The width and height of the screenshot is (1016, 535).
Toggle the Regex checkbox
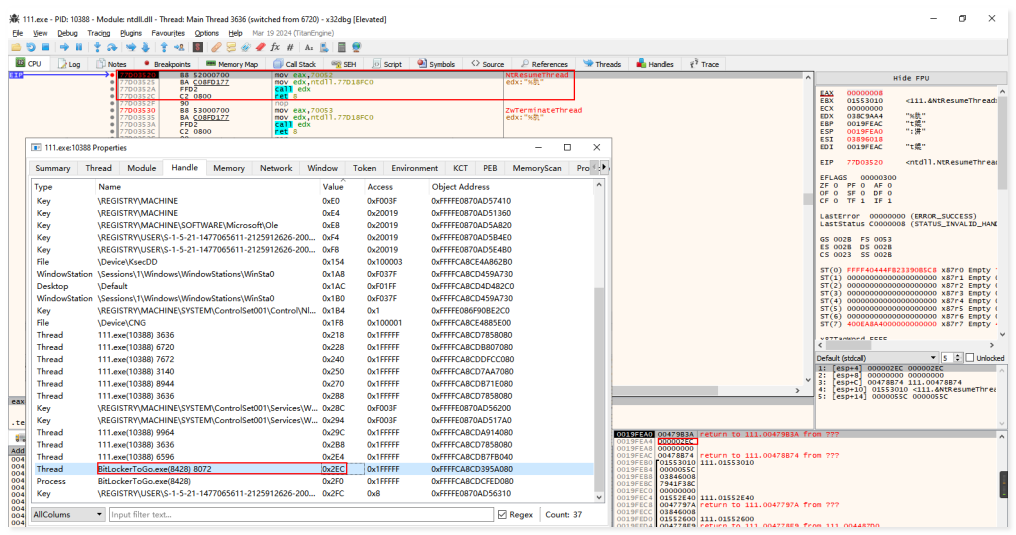pyautogui.click(x=503, y=514)
